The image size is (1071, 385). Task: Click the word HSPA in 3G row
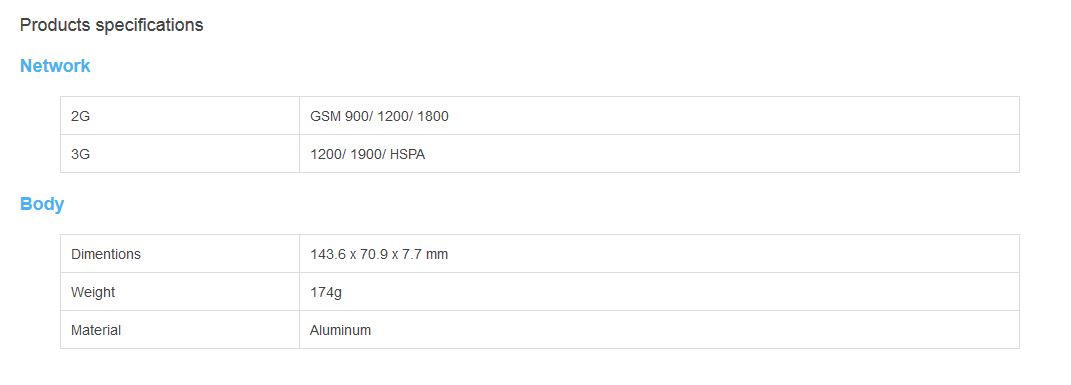click(407, 154)
